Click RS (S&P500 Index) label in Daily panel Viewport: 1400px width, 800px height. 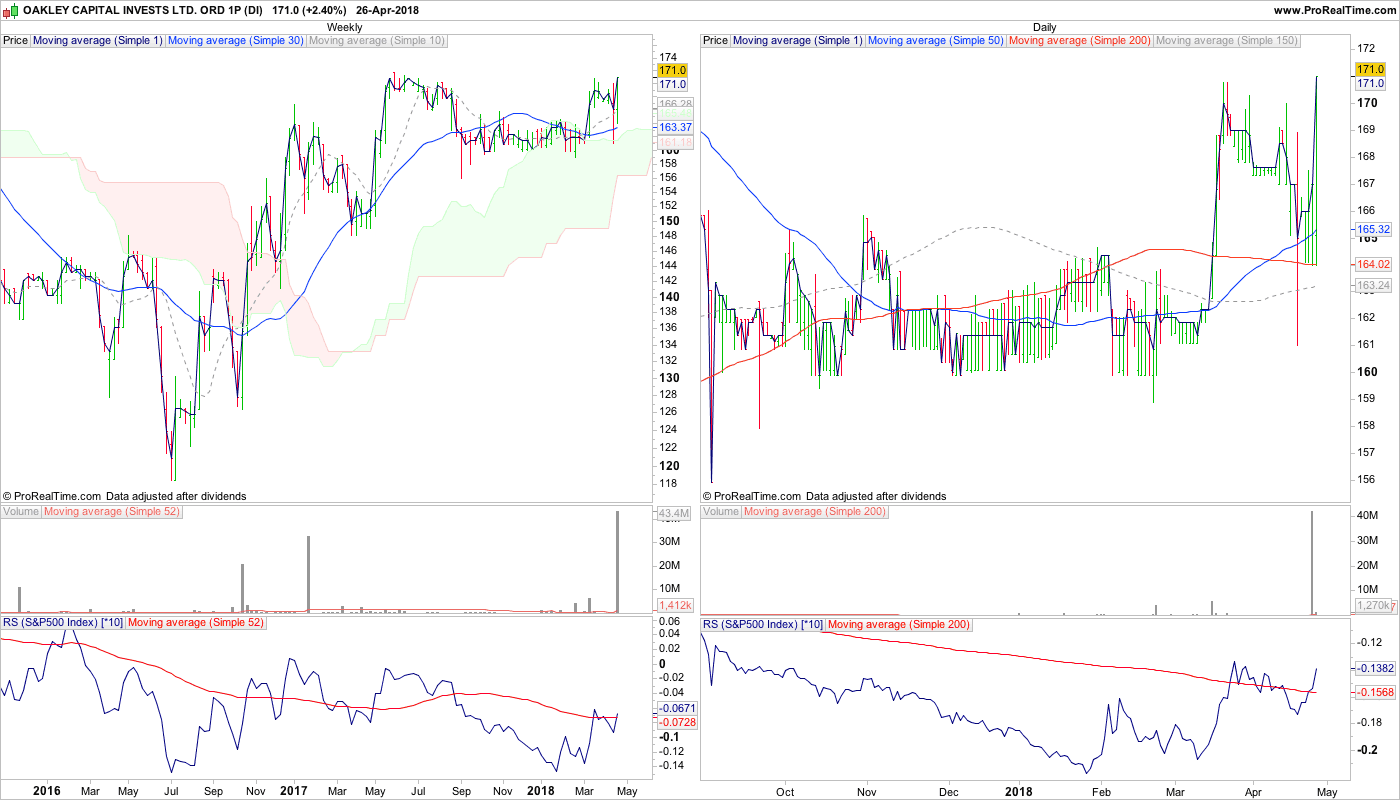point(763,623)
